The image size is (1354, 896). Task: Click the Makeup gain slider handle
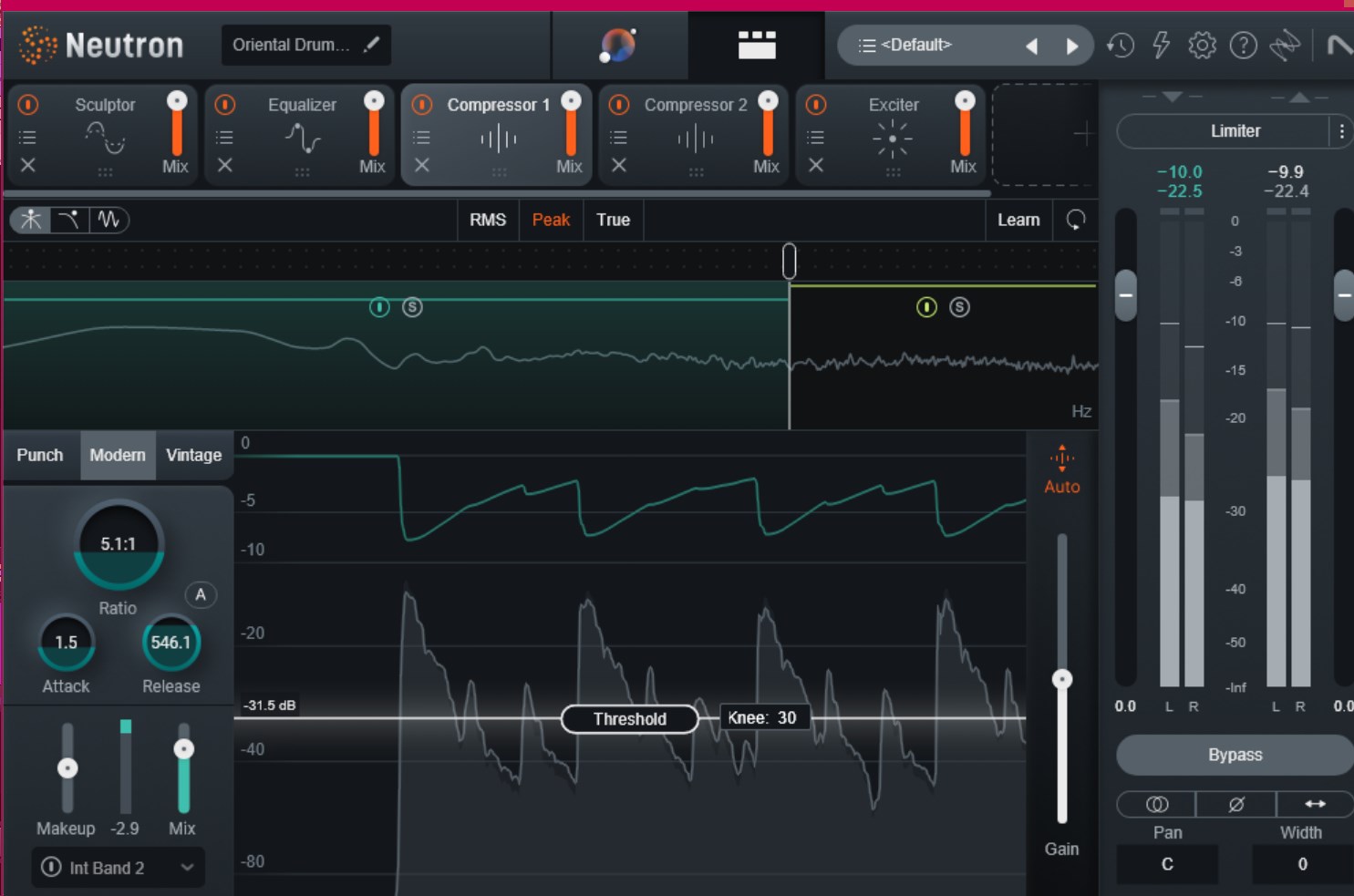pyautogui.click(x=67, y=767)
